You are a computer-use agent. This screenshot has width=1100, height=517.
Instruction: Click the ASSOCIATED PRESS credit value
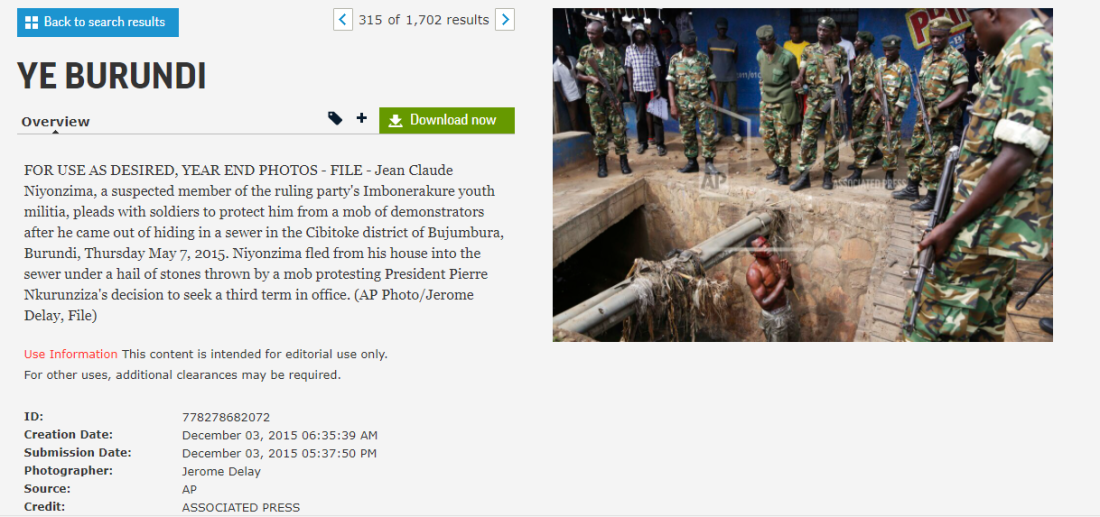[241, 508]
